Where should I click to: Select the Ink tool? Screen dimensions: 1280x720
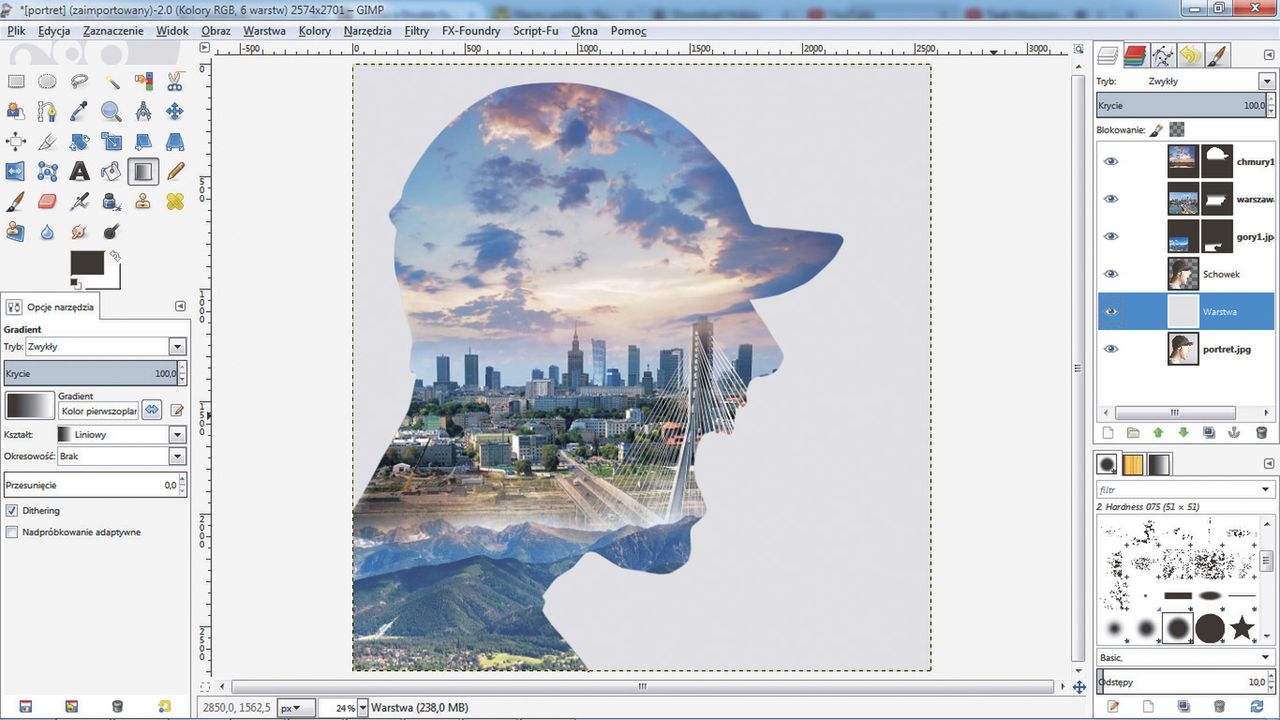click(111, 202)
